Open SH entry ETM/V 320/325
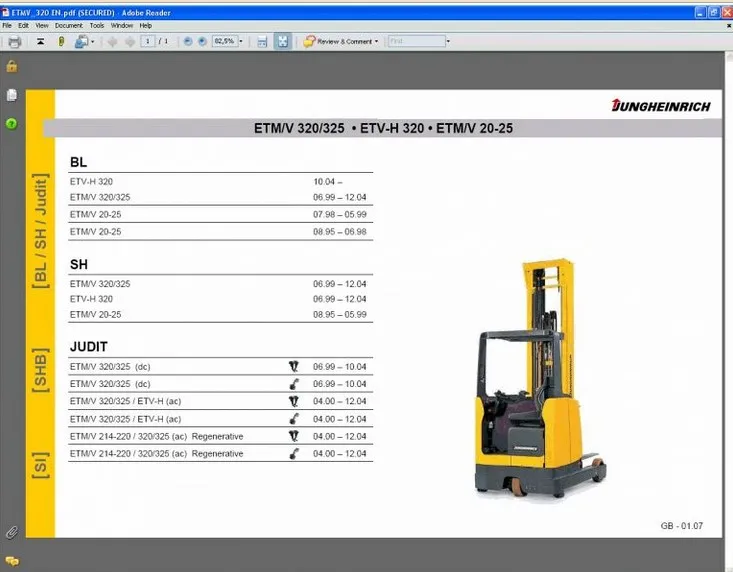Screen dimensions: 733x572 pyautogui.click(x=220, y=284)
